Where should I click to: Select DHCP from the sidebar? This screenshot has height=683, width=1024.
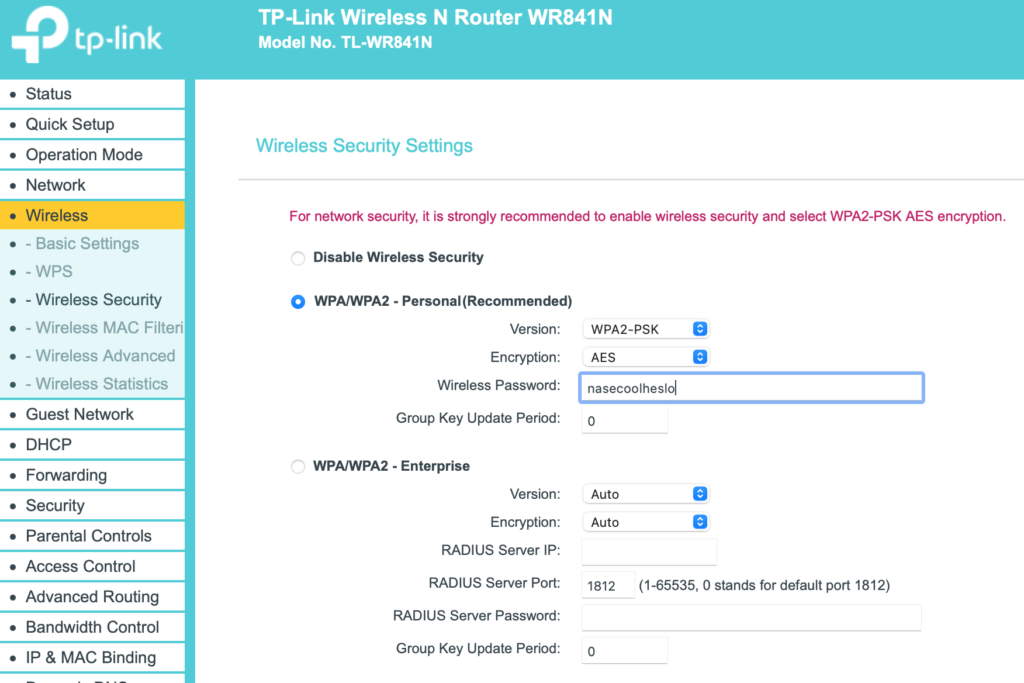(x=49, y=444)
